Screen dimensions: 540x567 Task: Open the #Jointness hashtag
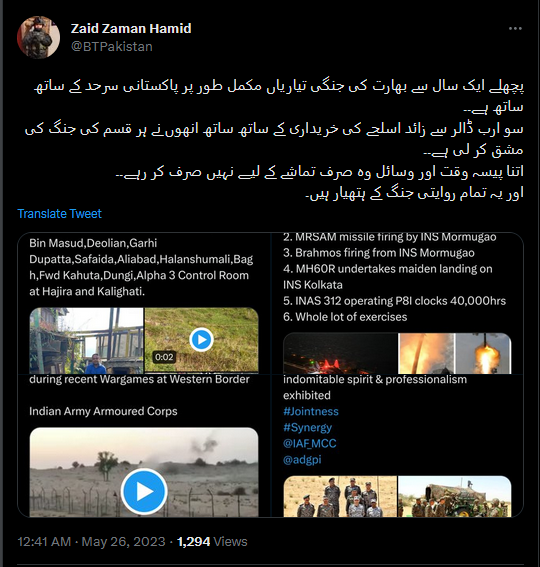coord(311,412)
